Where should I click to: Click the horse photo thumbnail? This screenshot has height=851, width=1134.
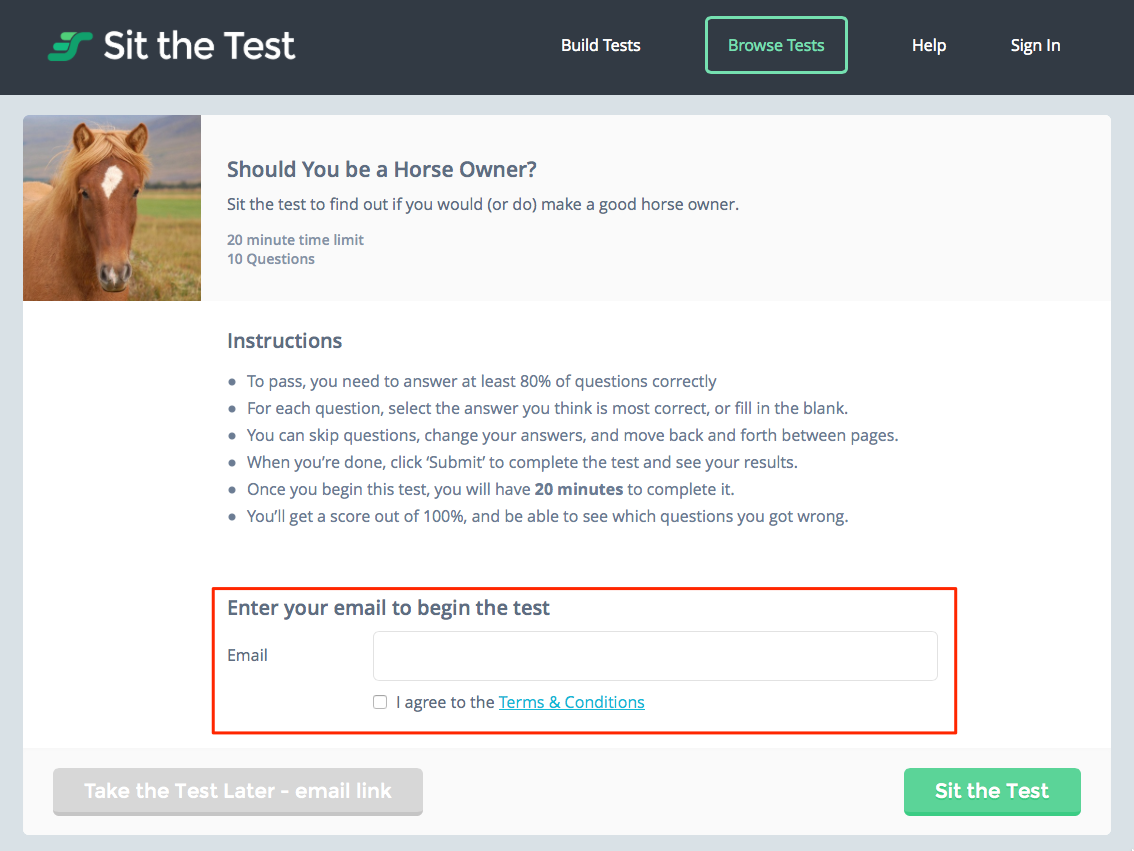(x=112, y=208)
